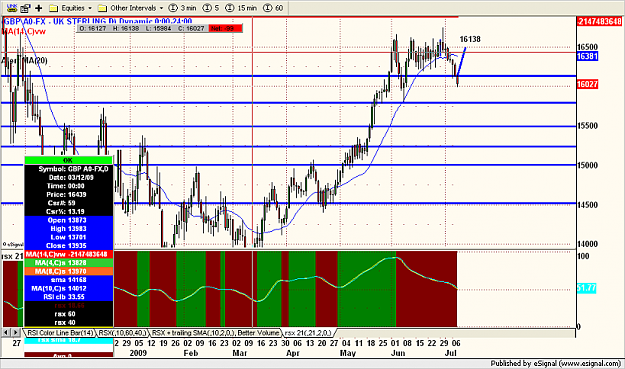Select the RSI Color Line Bar(14) tab
The width and height of the screenshot is (625, 369).
click(60, 332)
